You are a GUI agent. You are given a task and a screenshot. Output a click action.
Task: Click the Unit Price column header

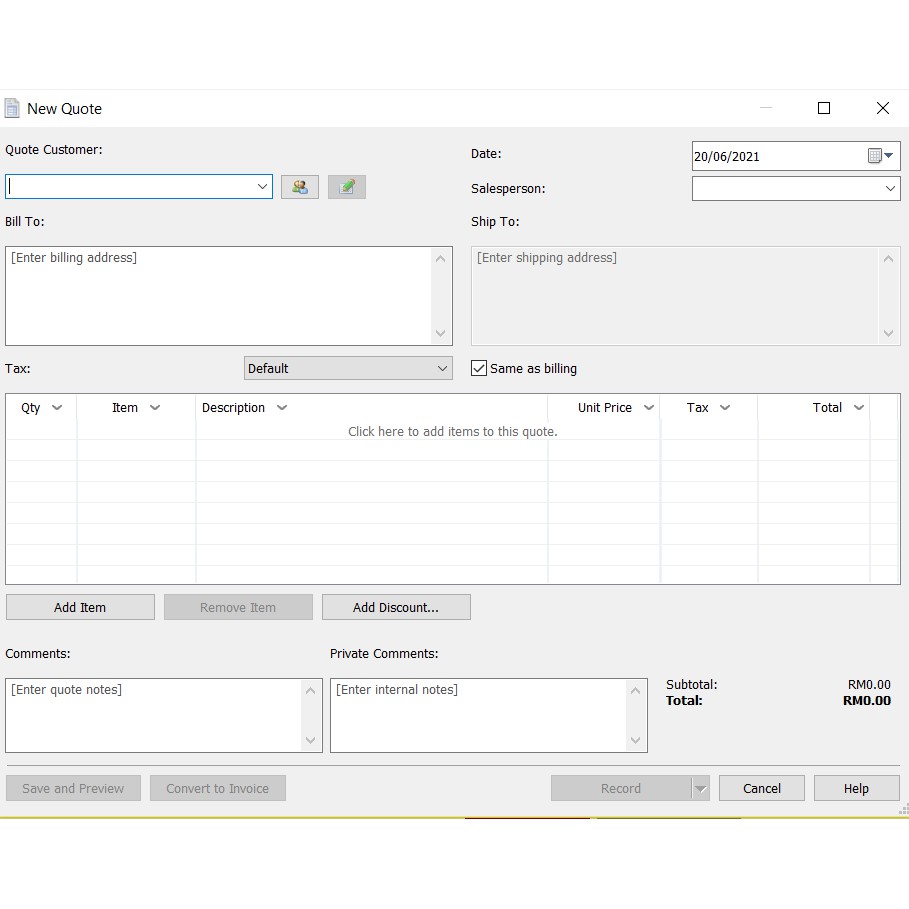[604, 408]
